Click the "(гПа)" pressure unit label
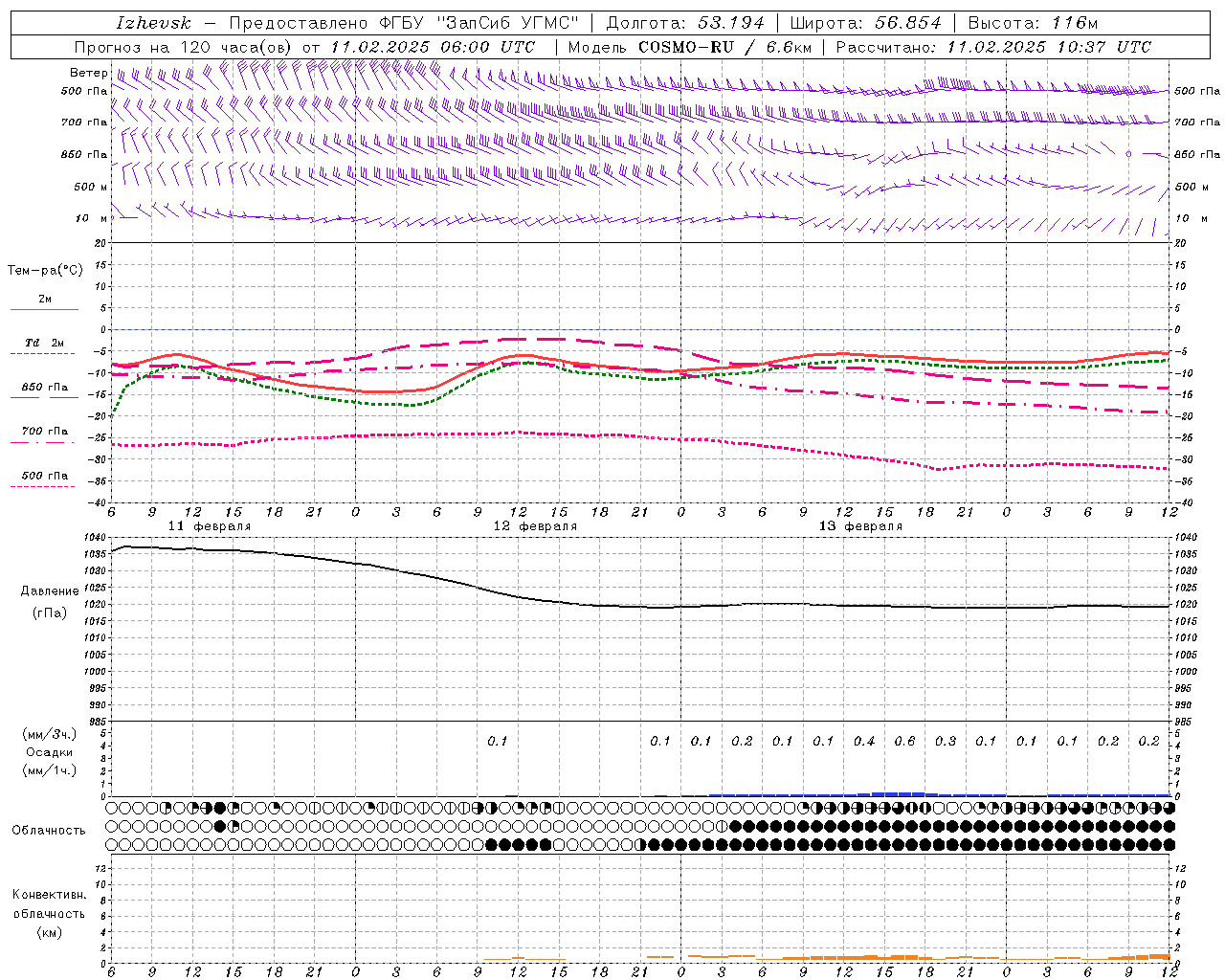This screenshot has width=1225, height=980. click(50, 612)
